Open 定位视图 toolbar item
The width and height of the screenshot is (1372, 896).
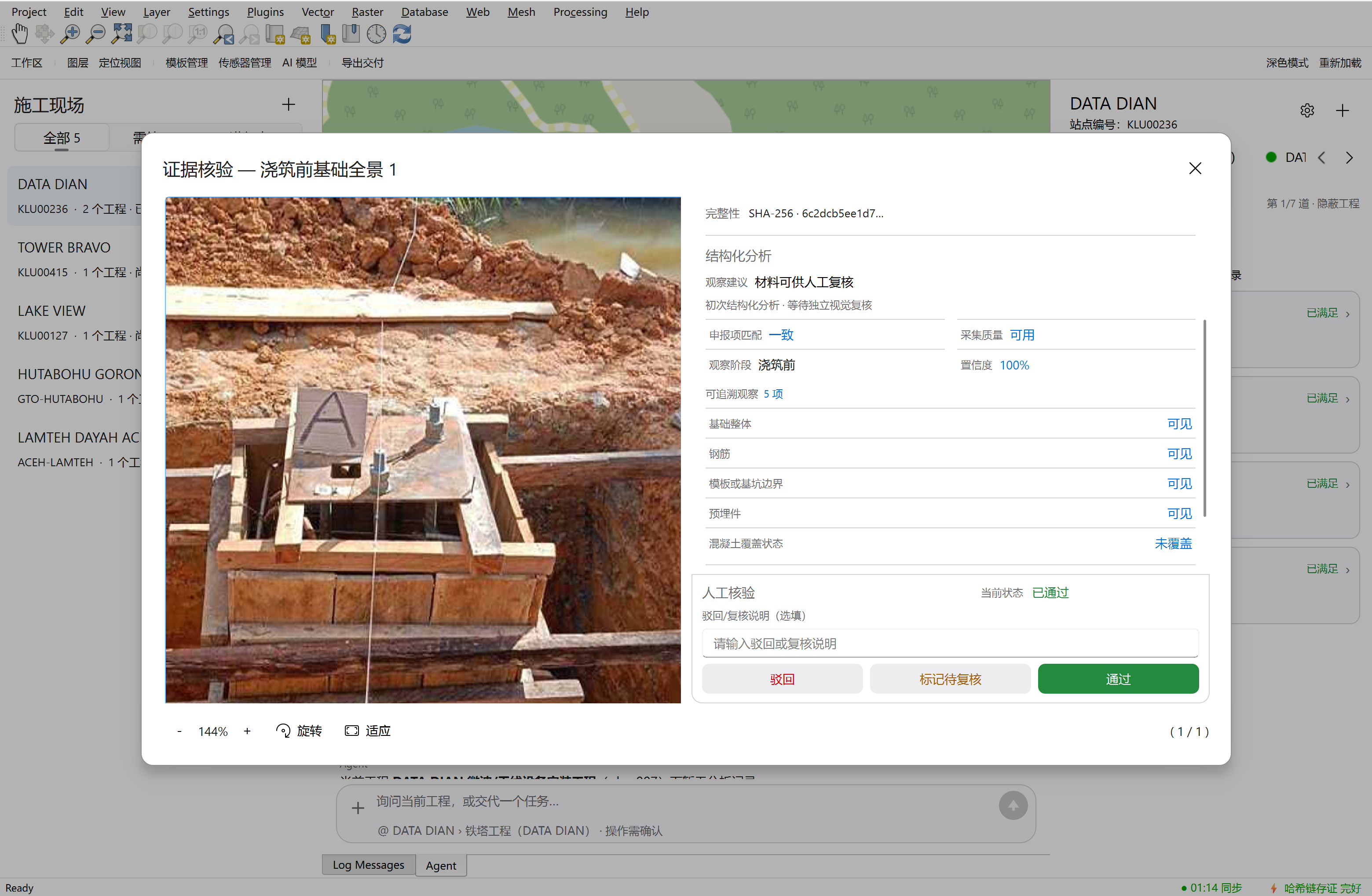(120, 62)
